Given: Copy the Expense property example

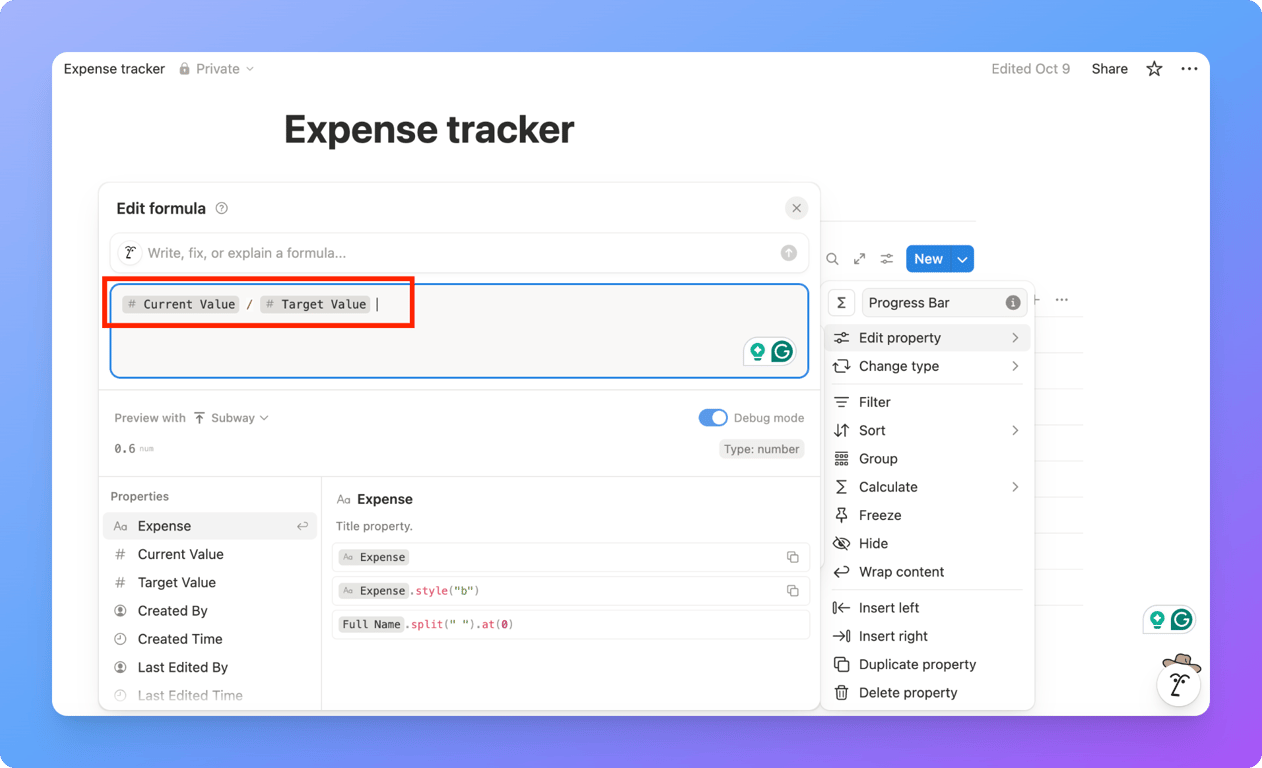Looking at the screenshot, I should tap(792, 557).
